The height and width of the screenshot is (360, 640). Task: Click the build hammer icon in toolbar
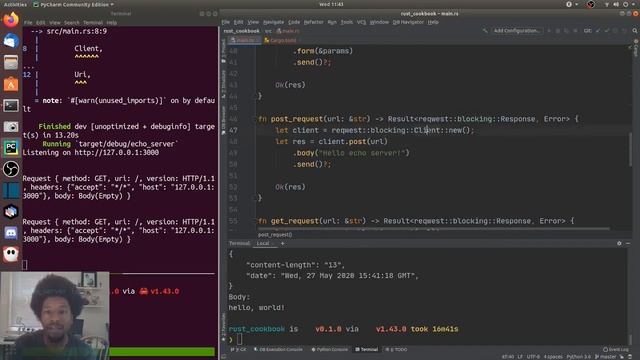click(x=485, y=31)
